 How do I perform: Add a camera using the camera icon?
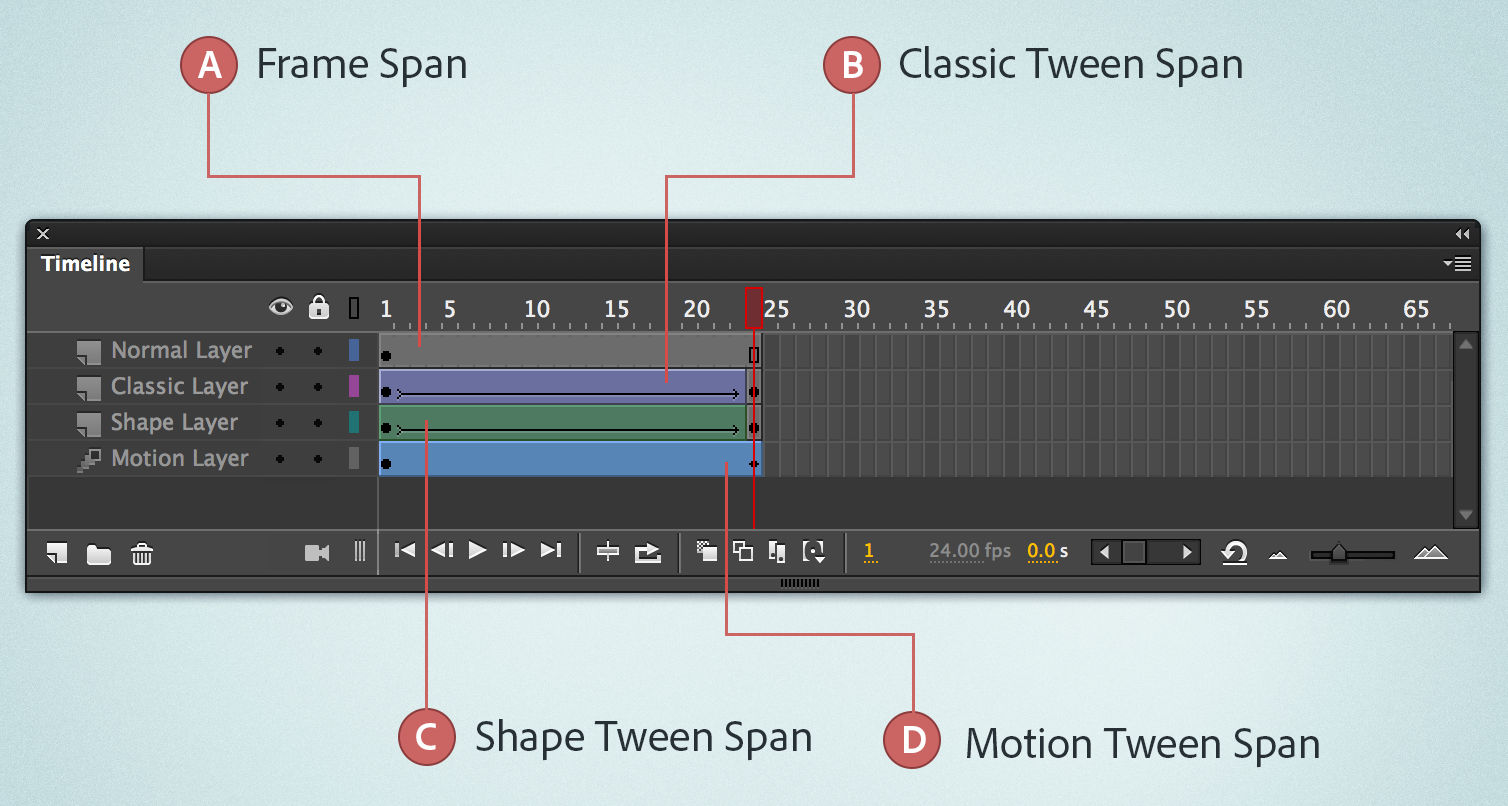pos(317,551)
